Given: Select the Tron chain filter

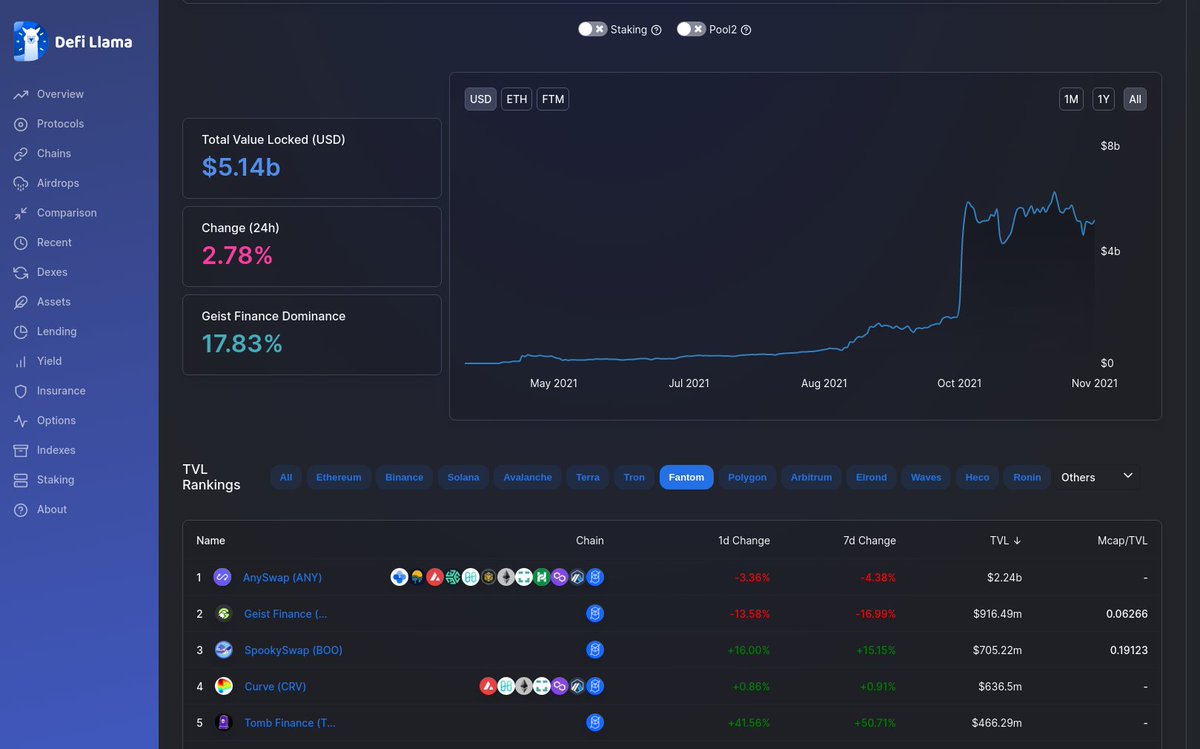Looking at the screenshot, I should coord(634,477).
